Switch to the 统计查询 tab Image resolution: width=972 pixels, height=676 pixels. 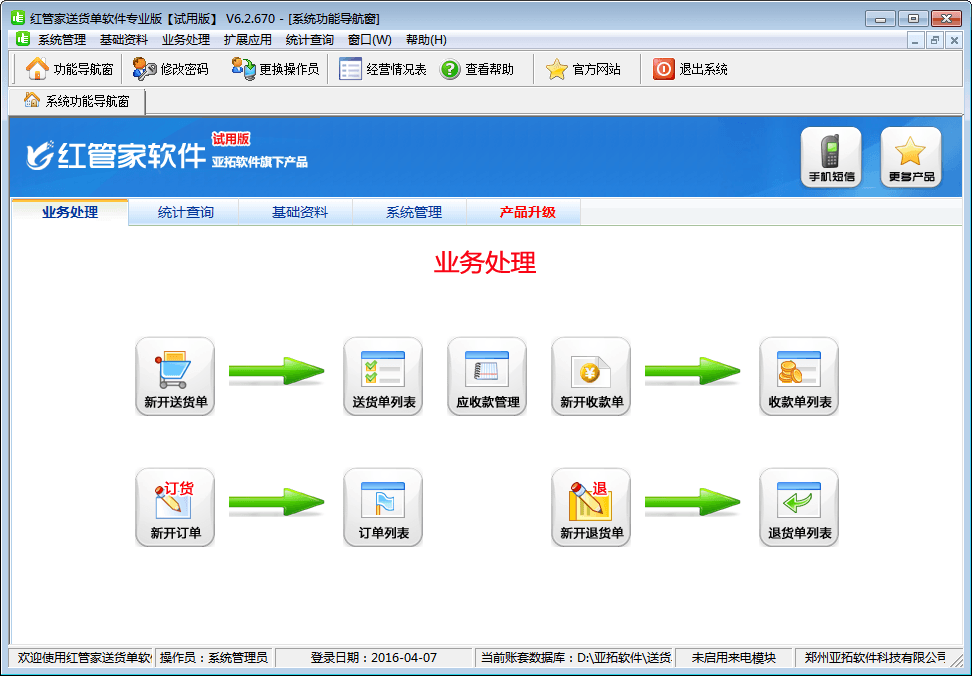pos(185,212)
